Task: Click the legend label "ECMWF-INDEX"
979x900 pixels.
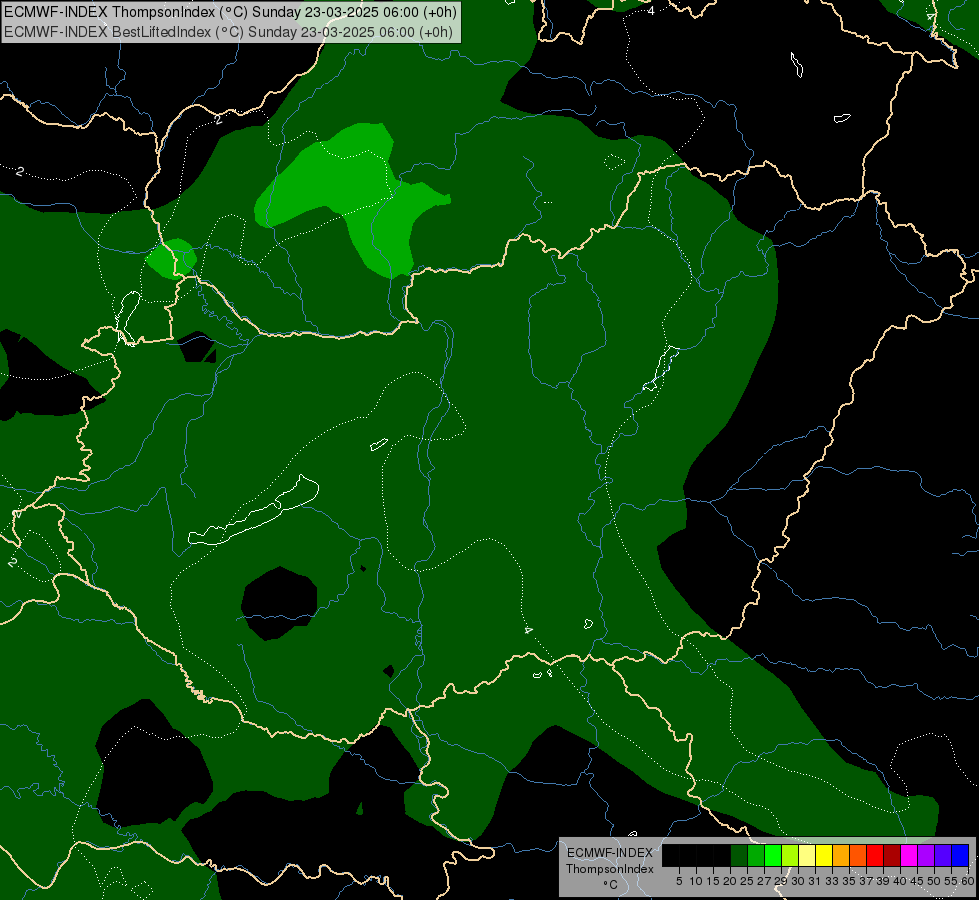Action: click(x=610, y=853)
